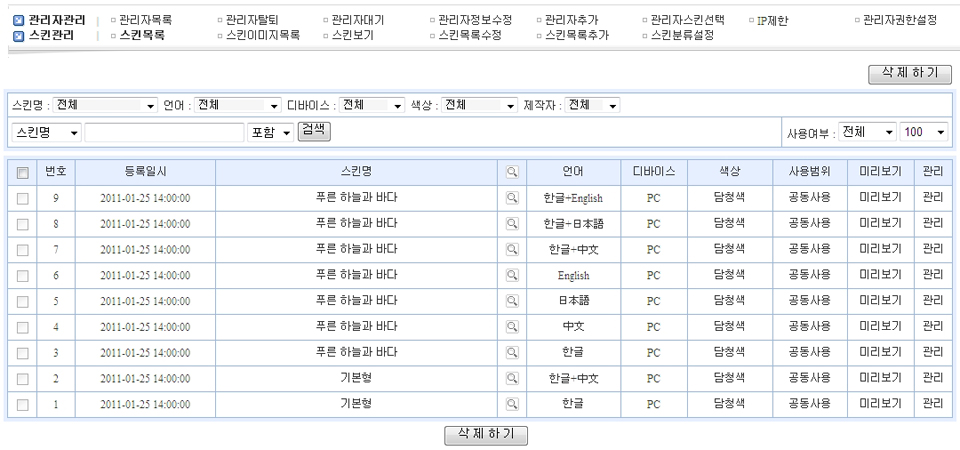Click the search keyword text field
Image resolution: width=960 pixels, height=450 pixels.
click(164, 132)
